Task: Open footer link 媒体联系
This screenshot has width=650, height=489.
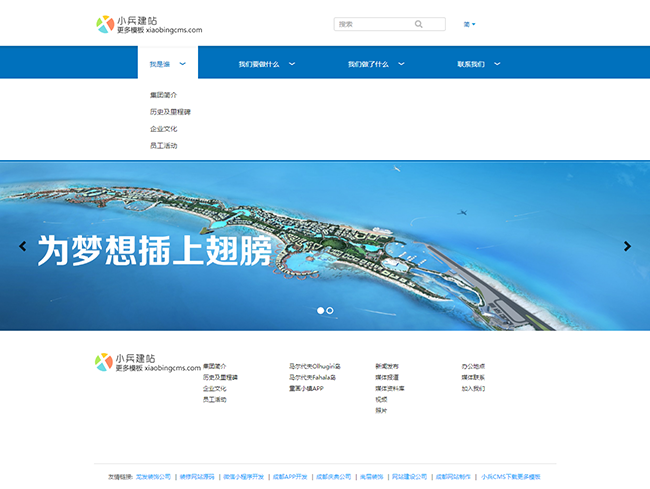Action: click(x=473, y=378)
